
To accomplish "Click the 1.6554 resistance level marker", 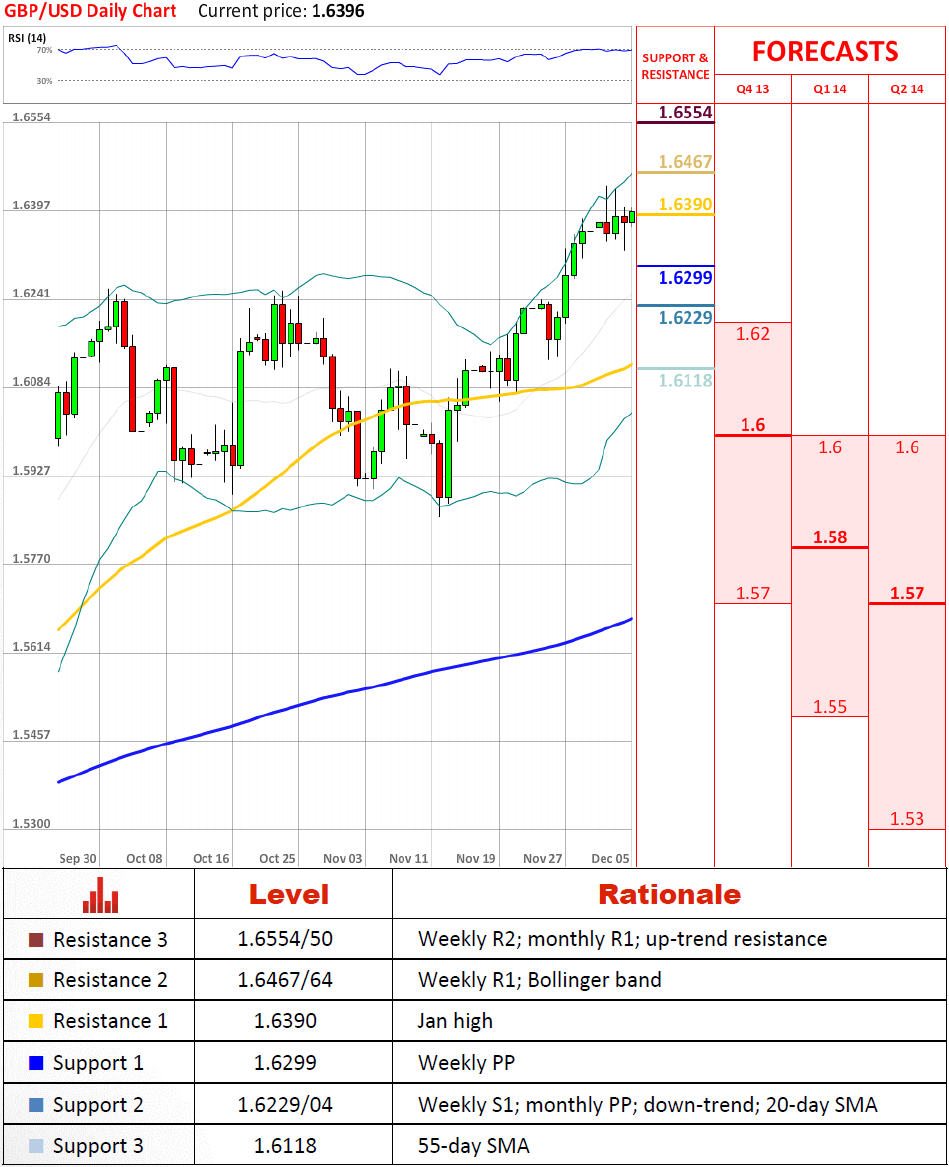I will coord(686,112).
